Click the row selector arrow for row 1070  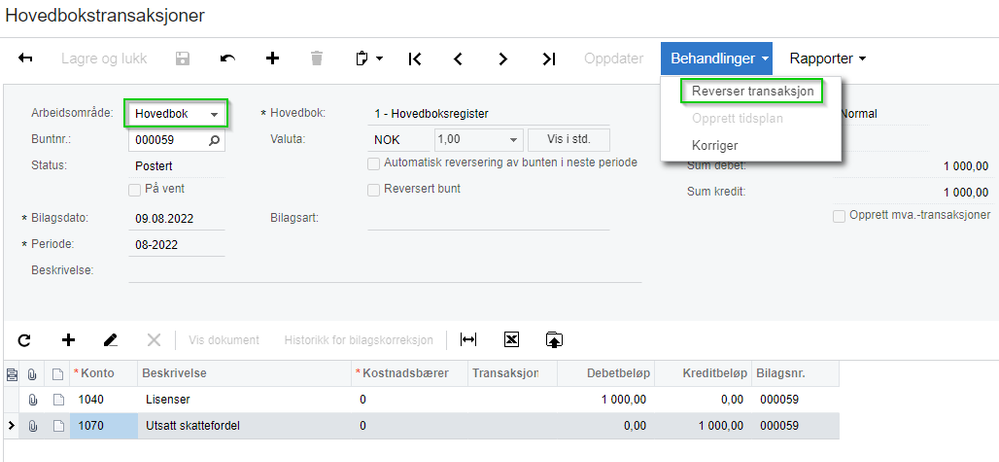click(x=11, y=425)
